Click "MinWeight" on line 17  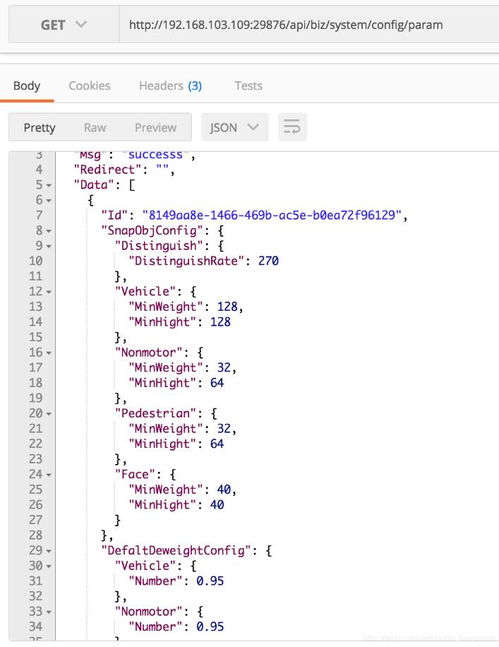point(166,368)
